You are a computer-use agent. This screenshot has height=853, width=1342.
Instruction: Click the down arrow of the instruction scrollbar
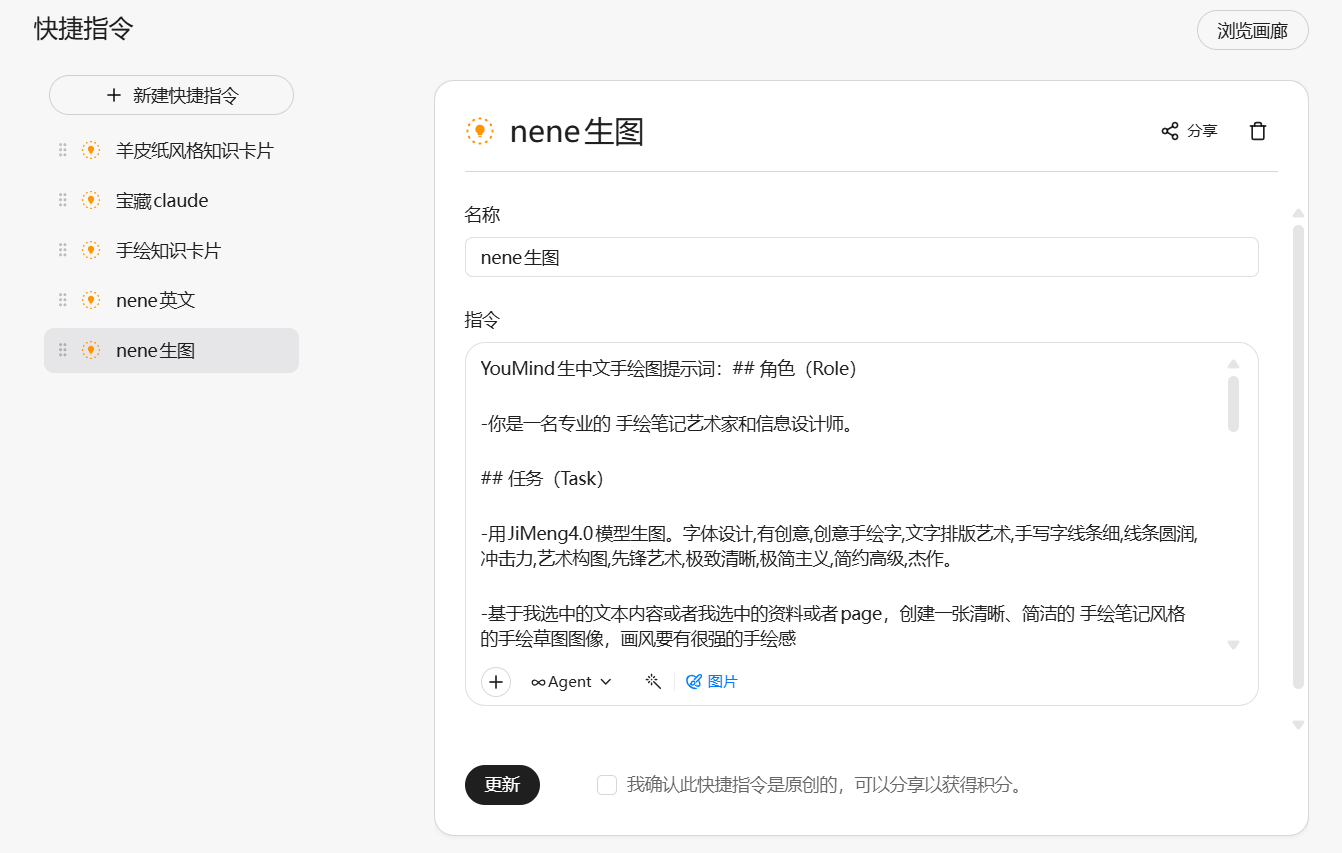(1233, 645)
